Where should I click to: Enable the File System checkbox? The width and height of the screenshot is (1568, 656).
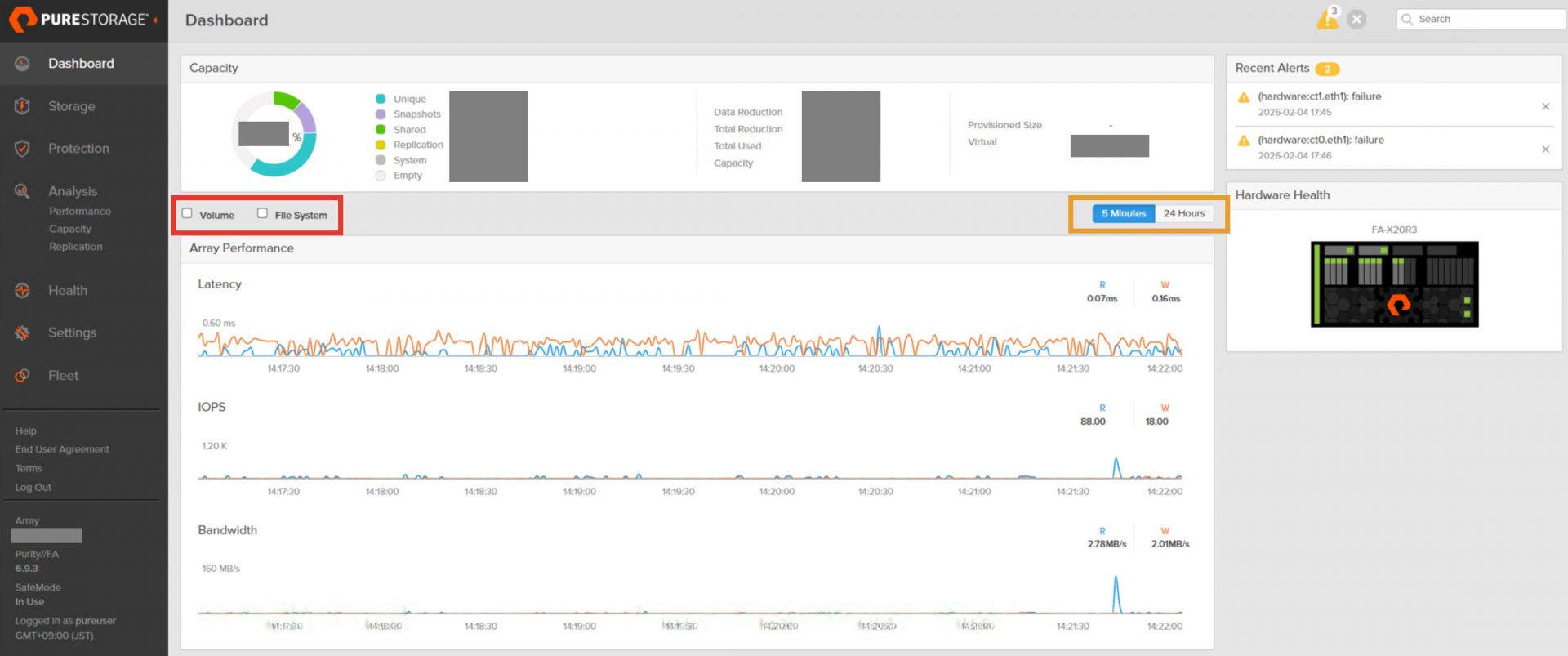pyautogui.click(x=262, y=213)
